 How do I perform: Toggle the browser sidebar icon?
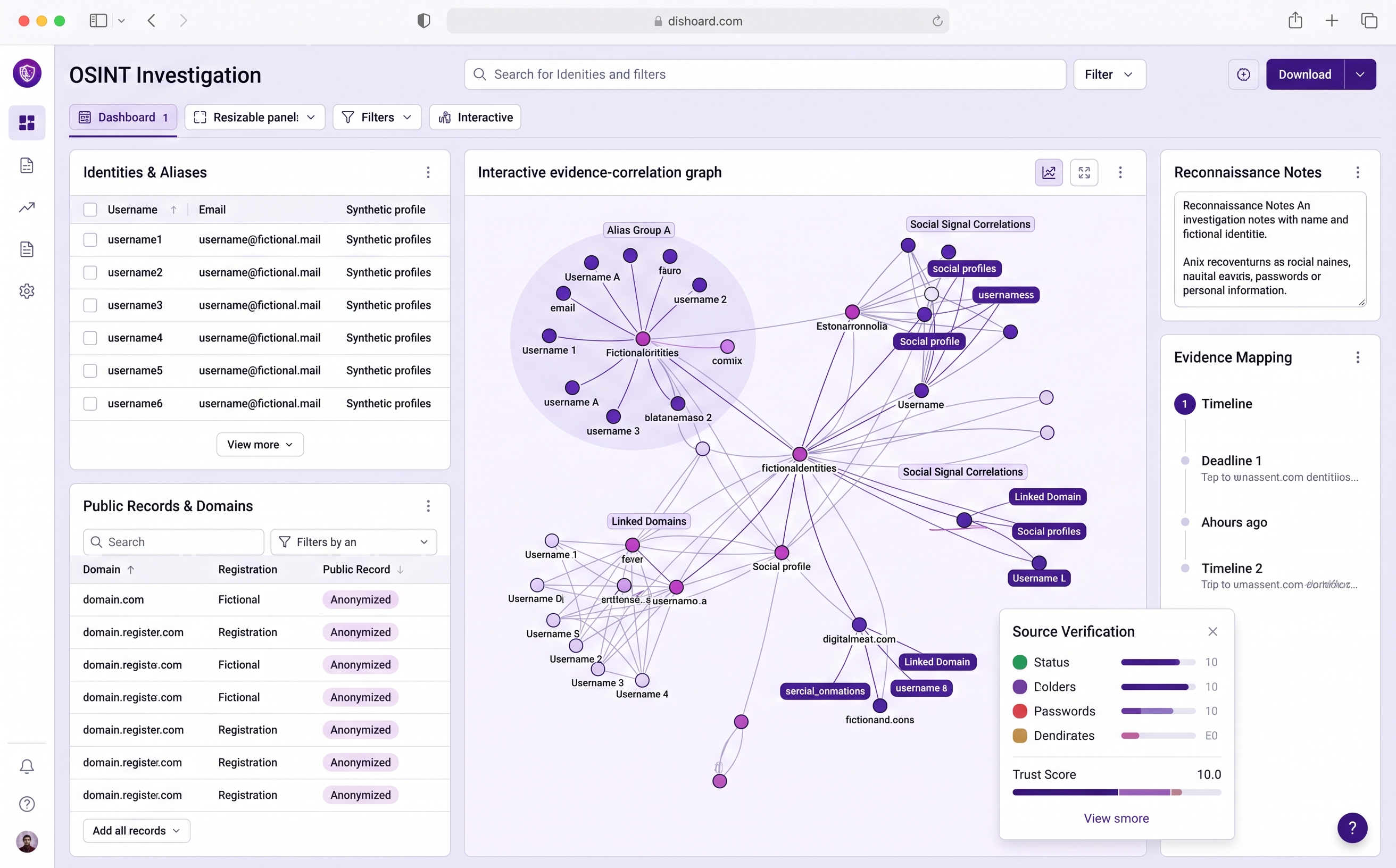(x=98, y=21)
